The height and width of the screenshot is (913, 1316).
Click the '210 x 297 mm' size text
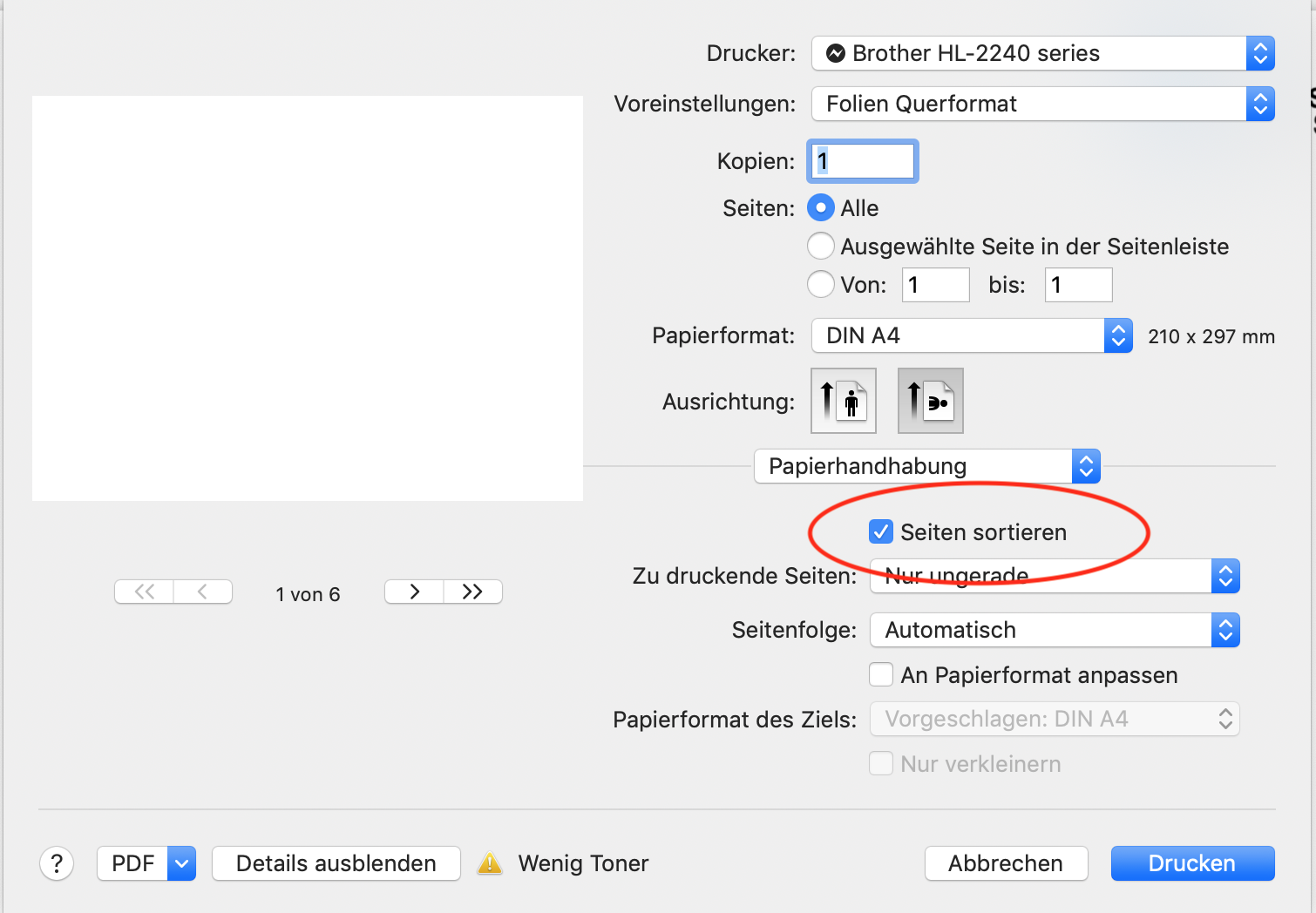1211,336
